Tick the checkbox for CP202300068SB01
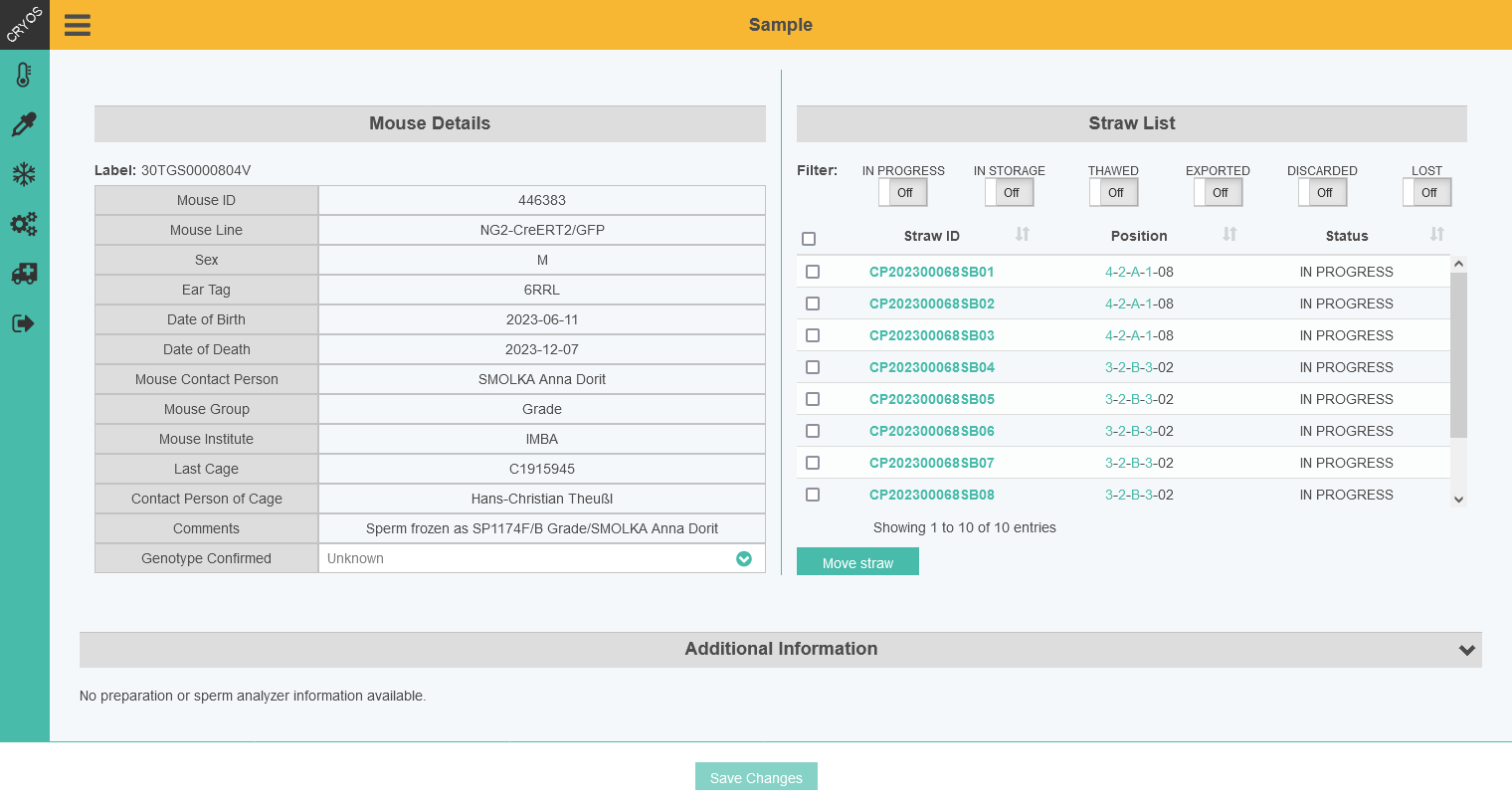Screen dimensions: 1512x810 tap(813, 272)
